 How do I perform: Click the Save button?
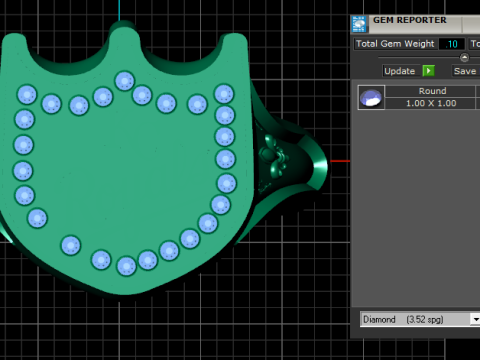click(x=466, y=71)
